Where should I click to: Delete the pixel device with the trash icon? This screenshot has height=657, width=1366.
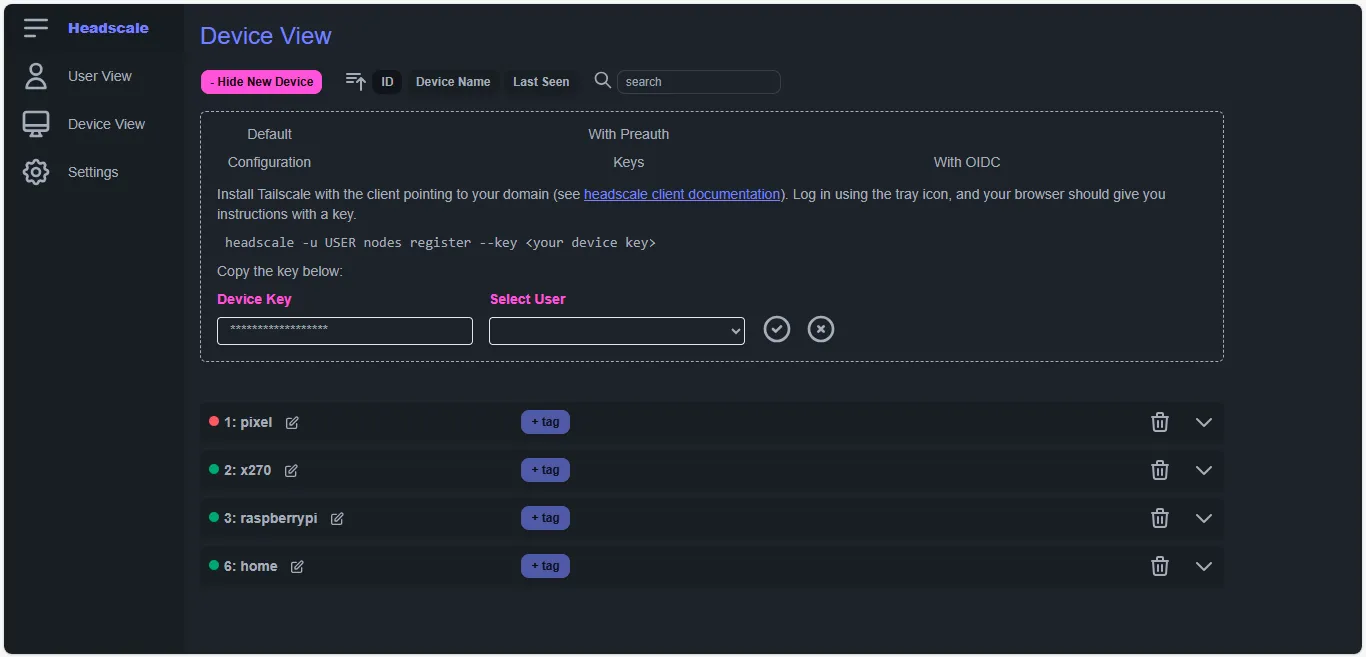click(x=1159, y=422)
